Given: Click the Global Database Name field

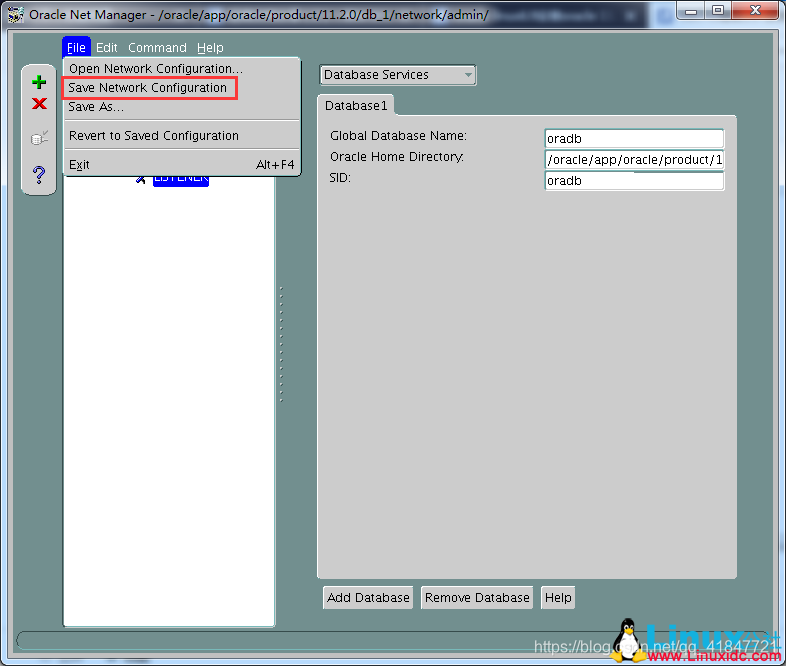Looking at the screenshot, I should 634,138.
